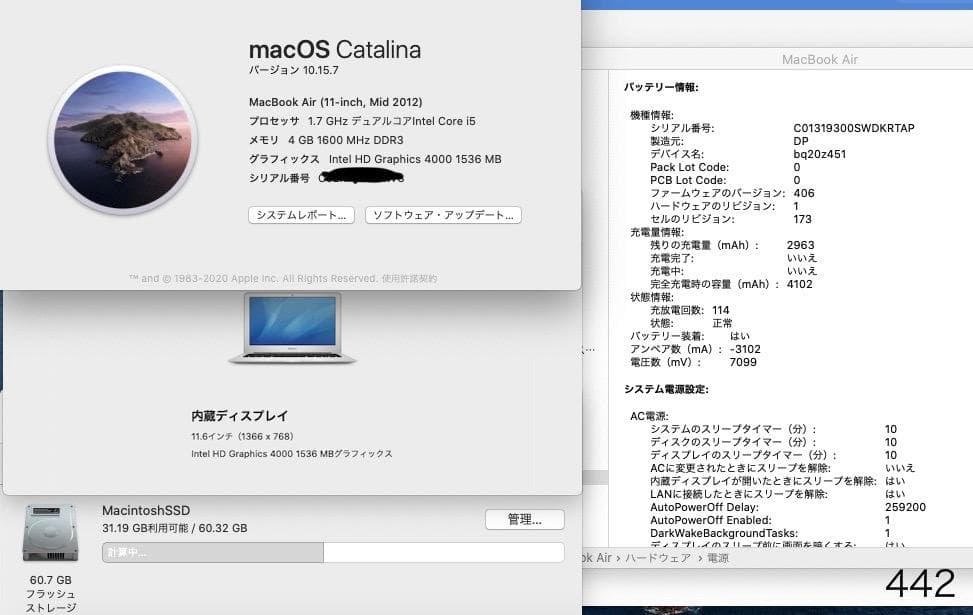Select the PCB Lot Code: label
973x615 pixels.
click(688, 180)
